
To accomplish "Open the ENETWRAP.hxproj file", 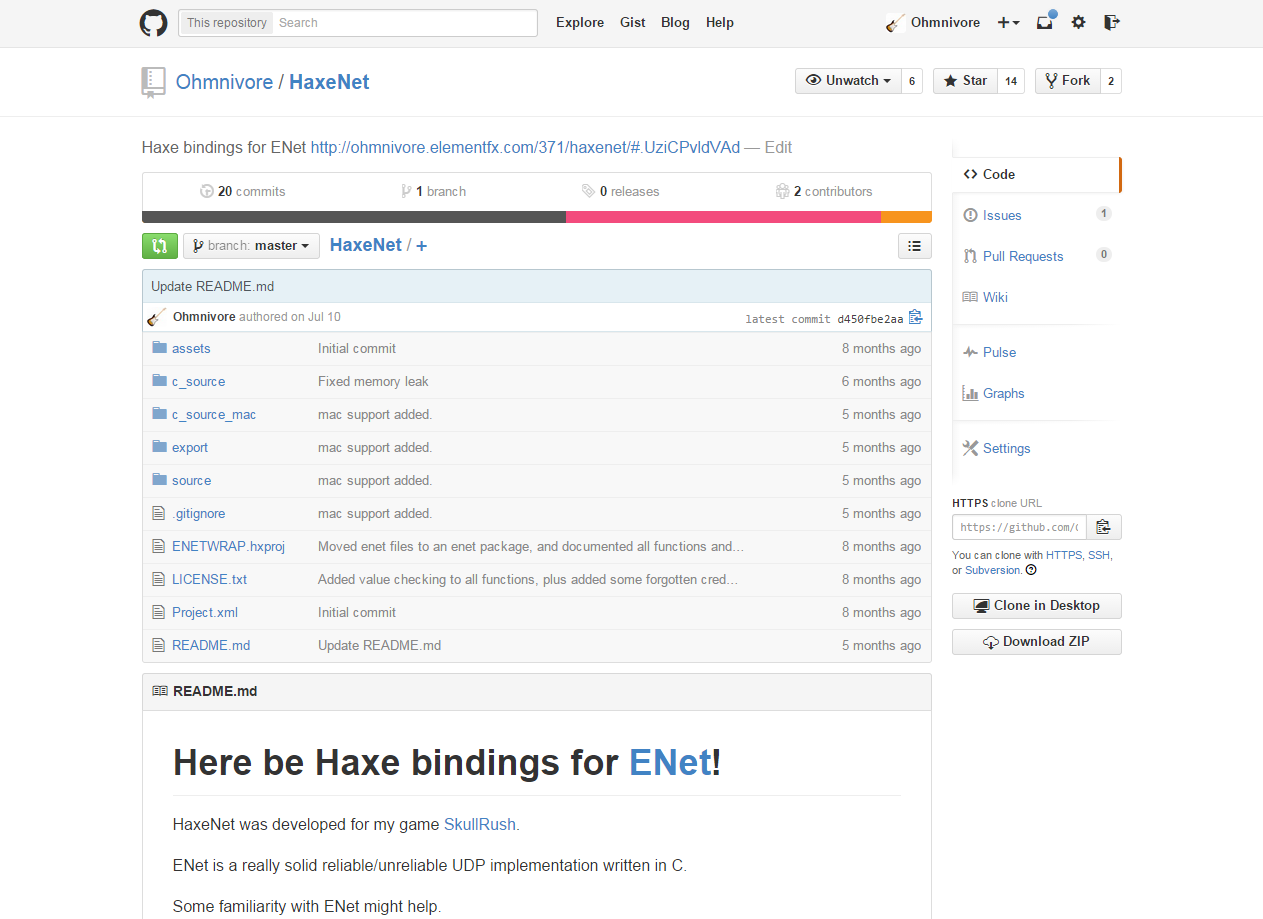I will (228, 546).
